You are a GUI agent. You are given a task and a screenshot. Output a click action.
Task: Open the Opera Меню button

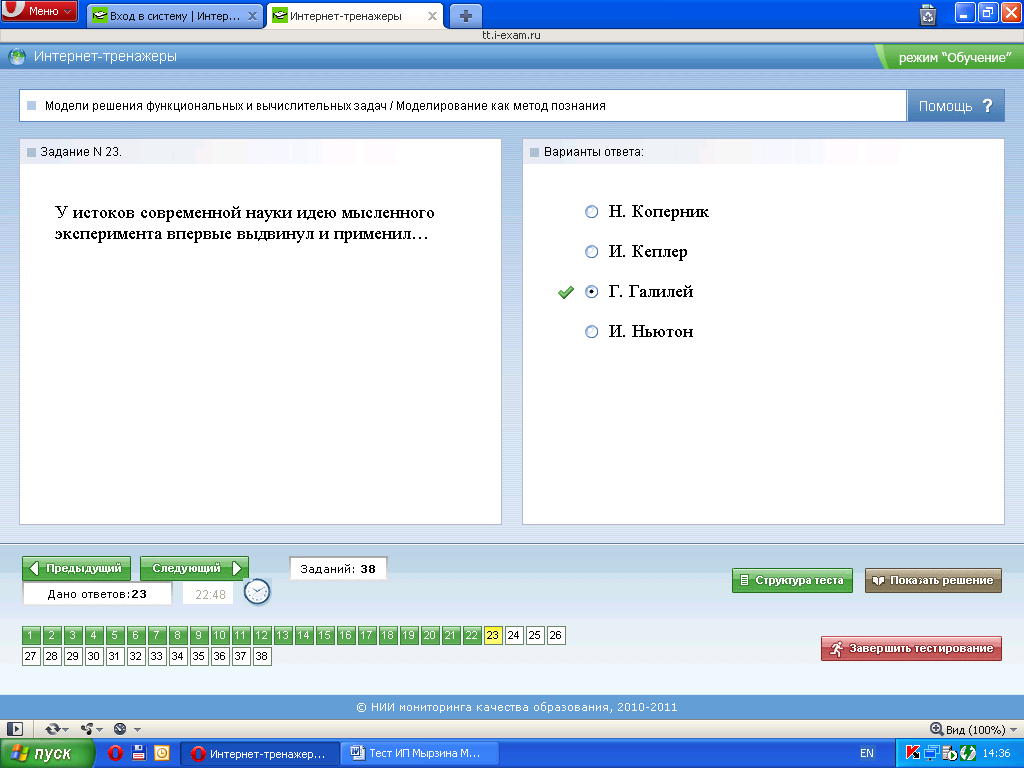point(39,10)
